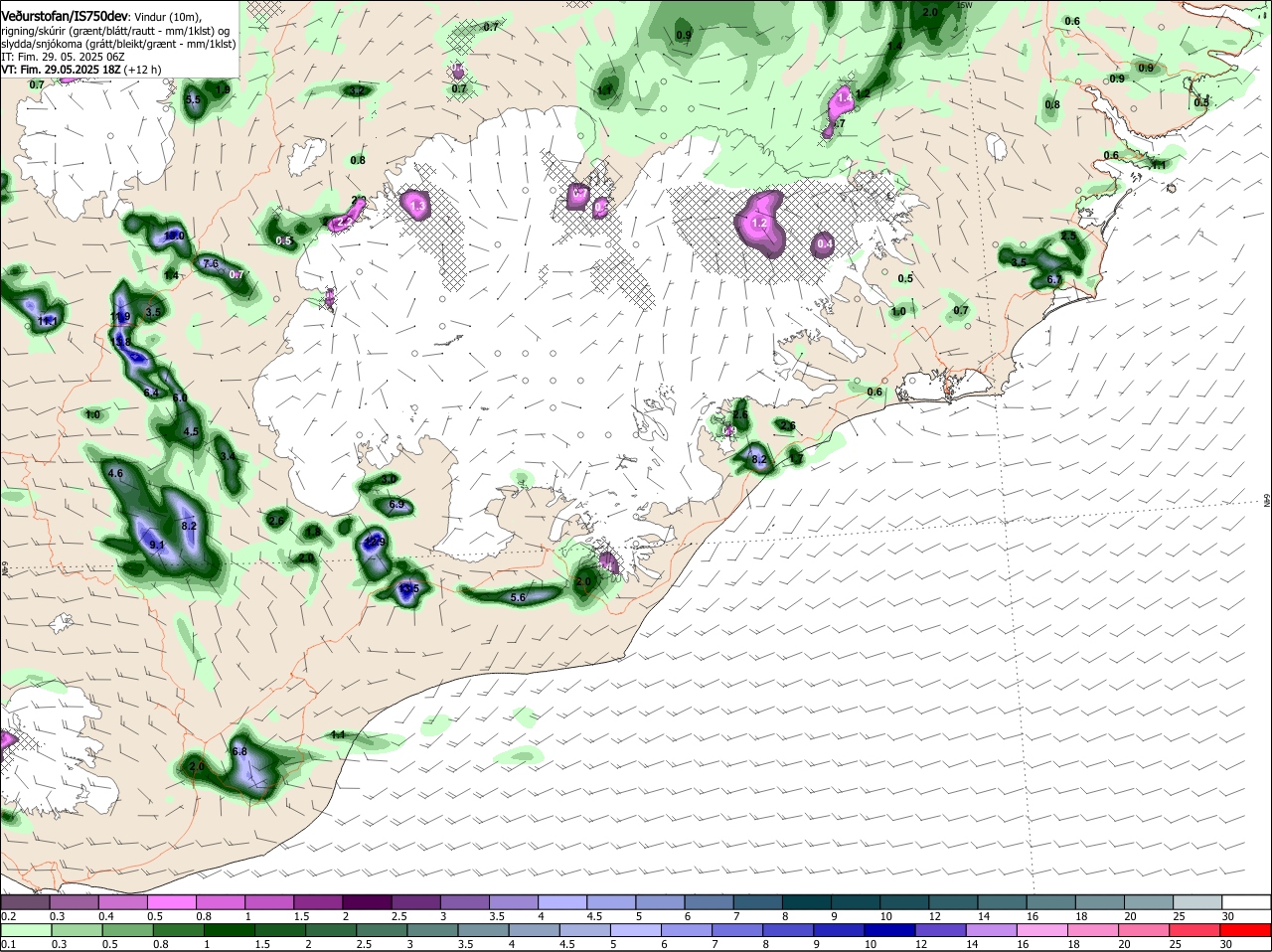The image size is (1272, 952).
Task: Select the lavender swatch between 4 and 4.5, upper legend
Action: coord(562,902)
